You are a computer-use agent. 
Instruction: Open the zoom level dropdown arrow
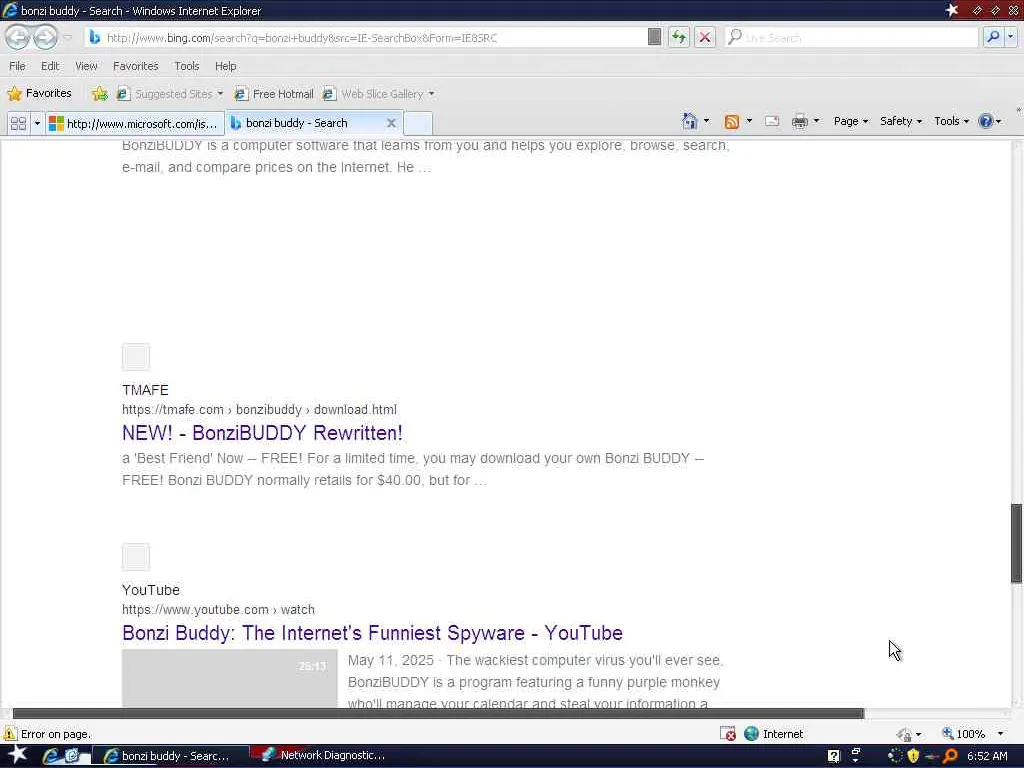tap(1000, 734)
